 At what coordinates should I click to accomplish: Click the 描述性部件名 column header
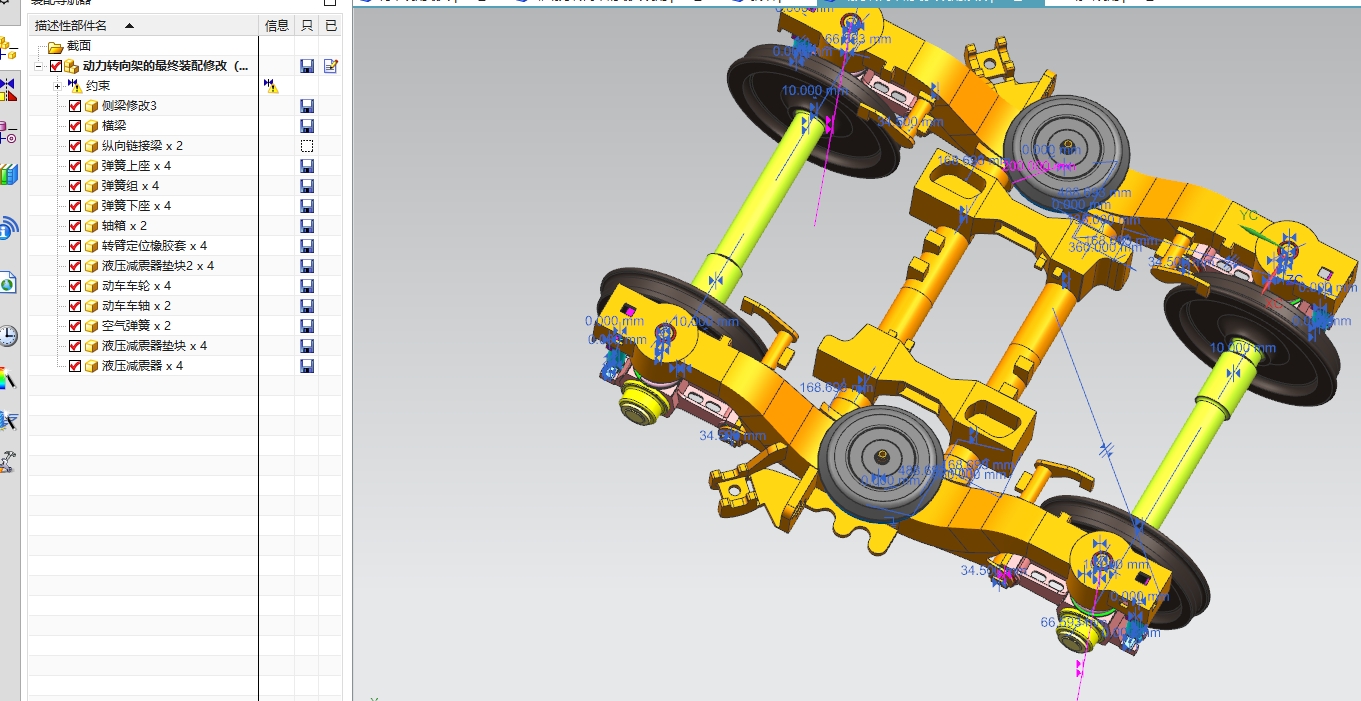coord(144,25)
